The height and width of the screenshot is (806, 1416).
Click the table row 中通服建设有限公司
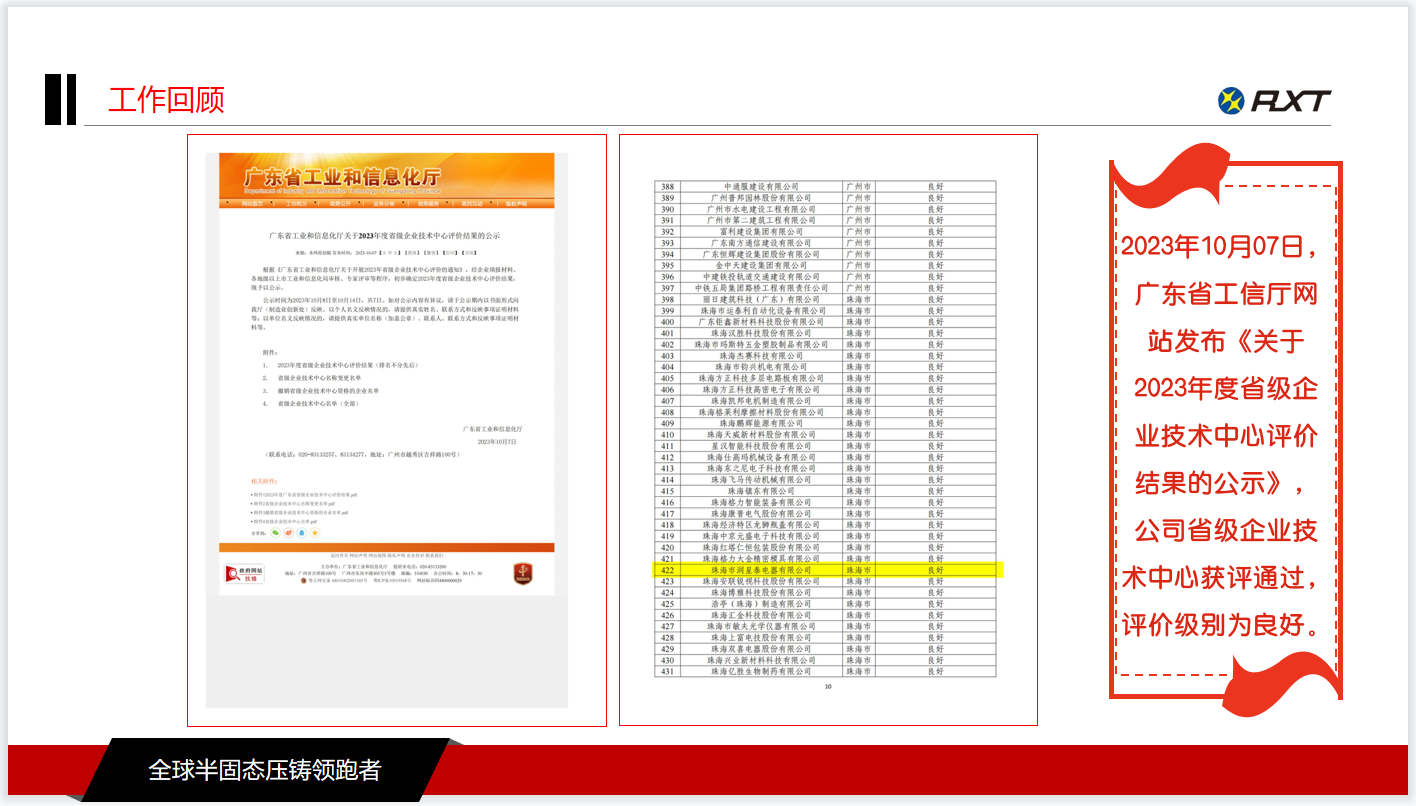(x=825, y=187)
